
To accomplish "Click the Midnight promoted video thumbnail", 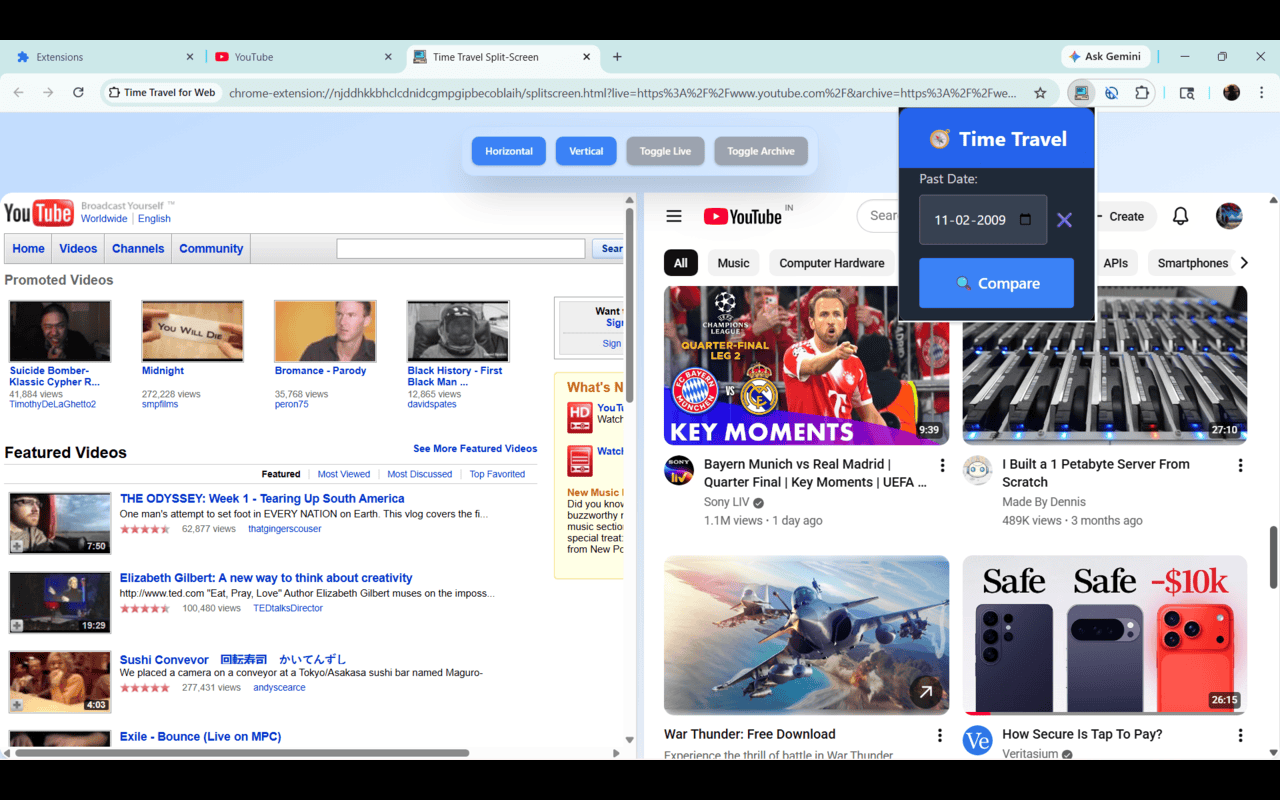I will (193, 331).
